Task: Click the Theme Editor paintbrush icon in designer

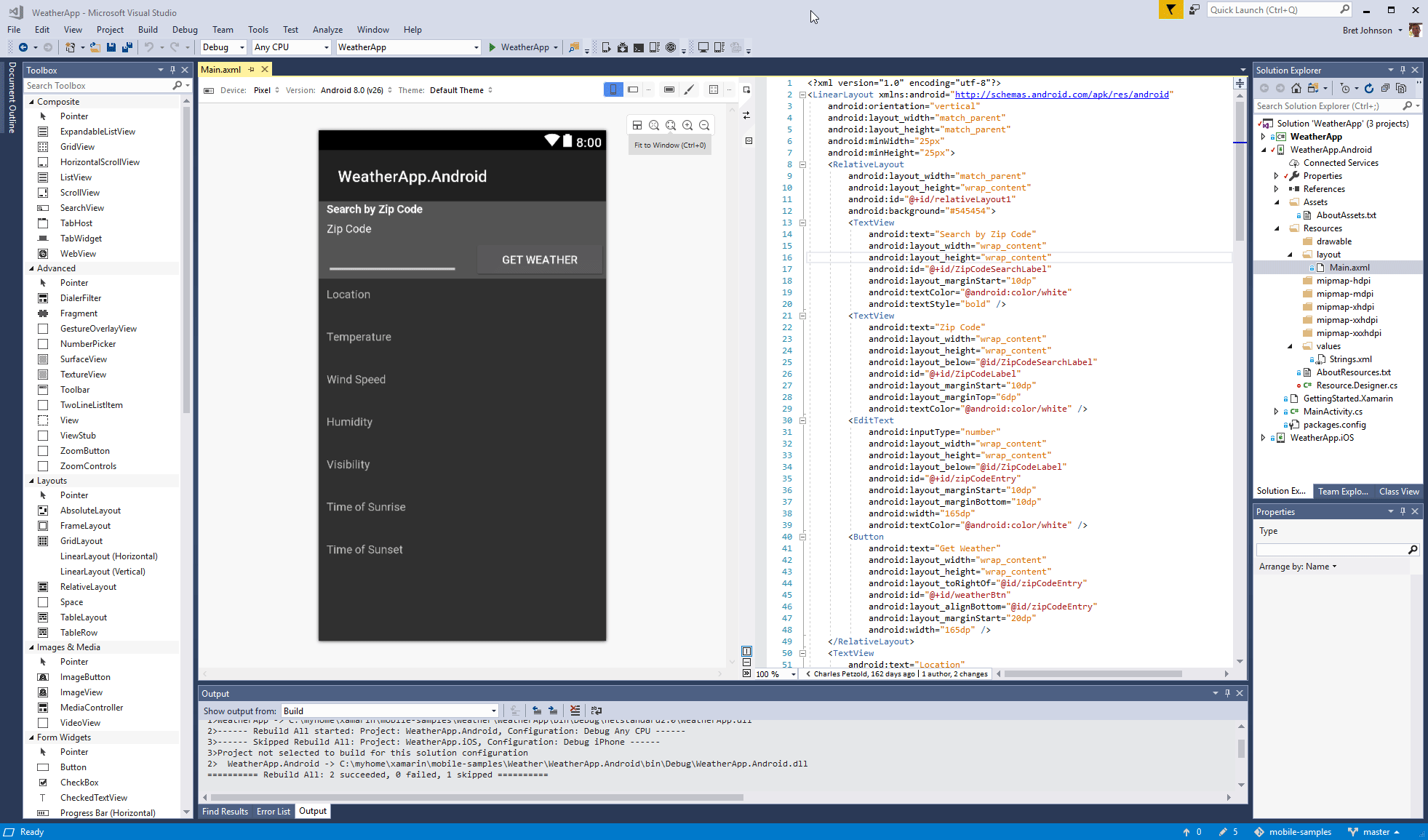Action: pos(690,89)
